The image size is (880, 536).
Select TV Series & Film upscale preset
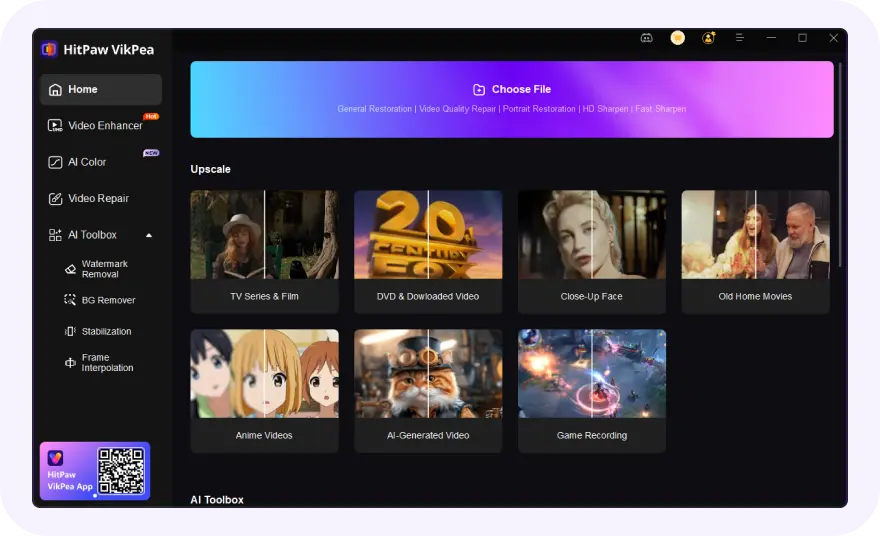click(x=264, y=251)
